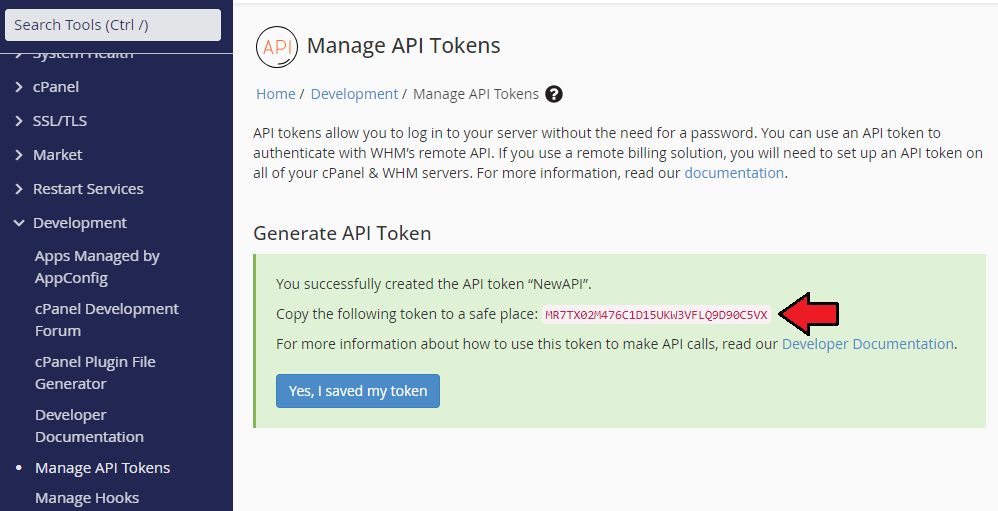
Task: Click the help question mark icon
Action: 554,94
